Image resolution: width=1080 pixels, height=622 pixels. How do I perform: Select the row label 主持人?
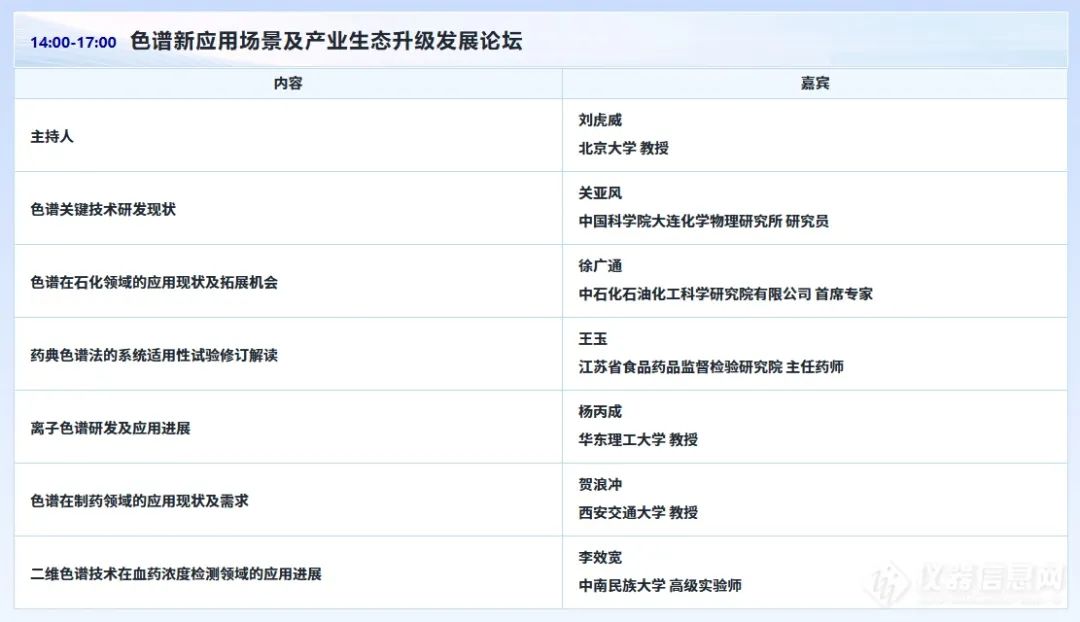52,136
